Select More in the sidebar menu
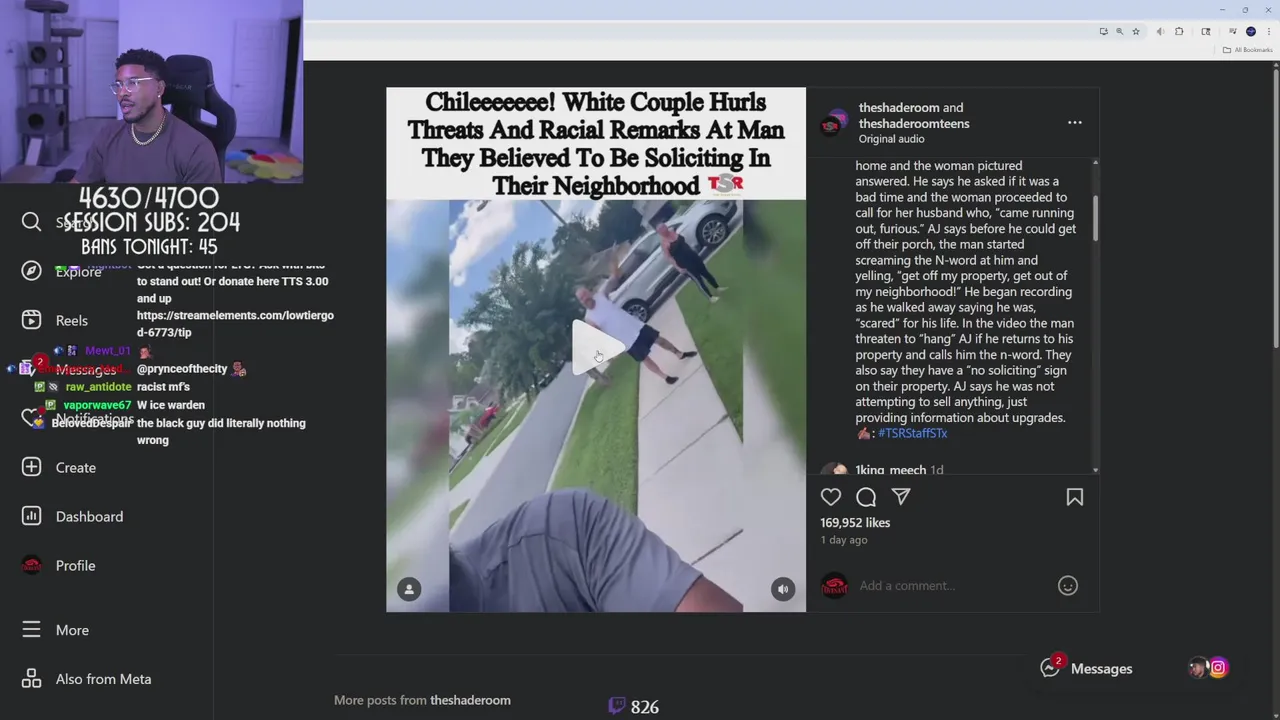Image resolution: width=1280 pixels, height=720 pixels. click(72, 630)
